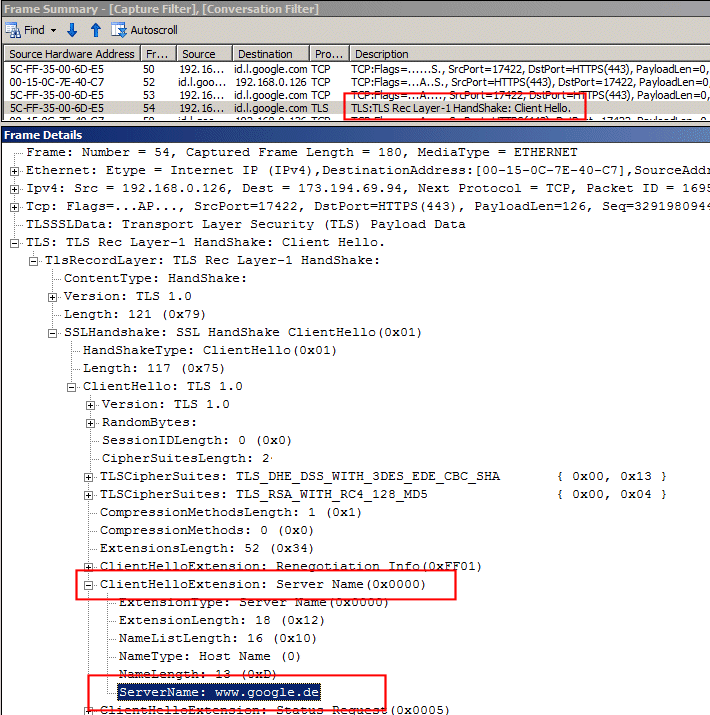Select frame 54 TLS Client Hello row
Screen dimensions: 710x715
coord(357,108)
